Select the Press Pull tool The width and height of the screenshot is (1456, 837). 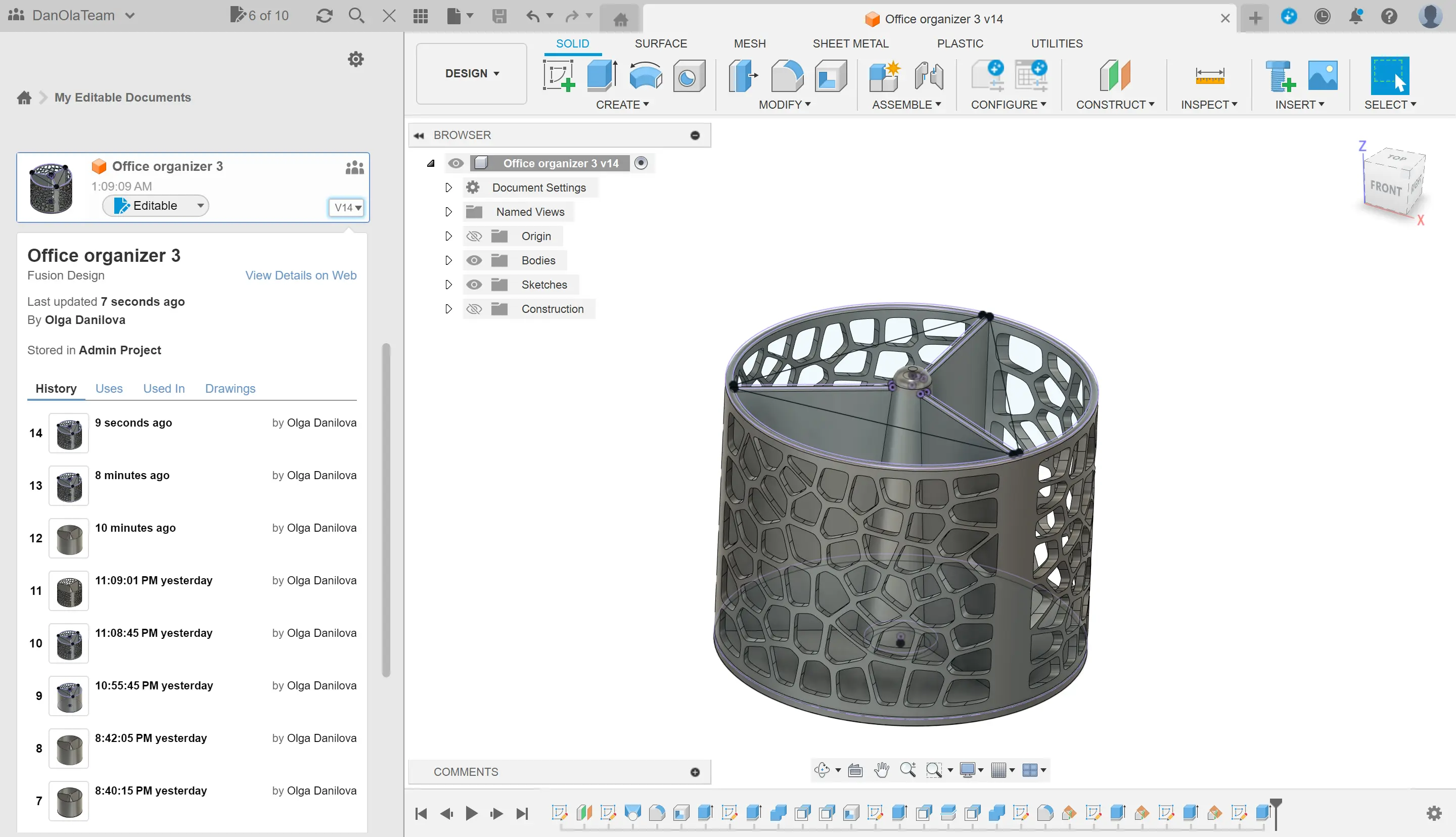[x=743, y=75]
